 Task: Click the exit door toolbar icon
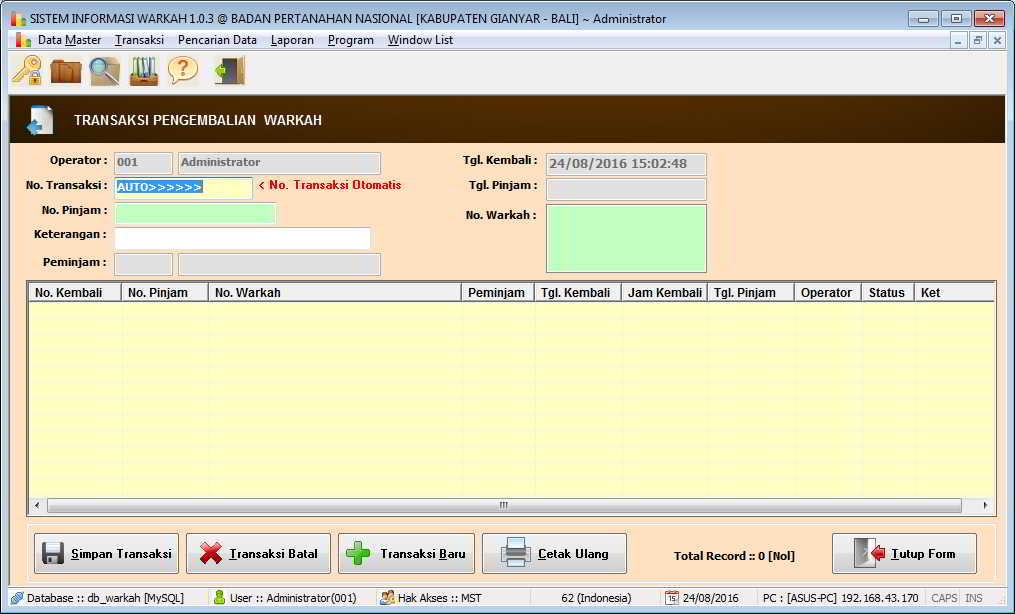pos(230,71)
